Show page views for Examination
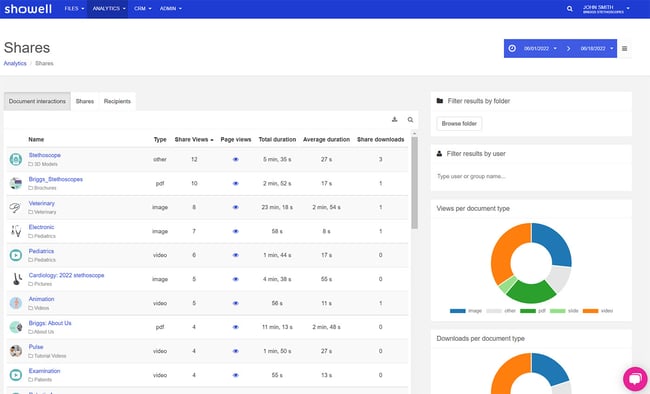The height and width of the screenshot is (394, 650). click(235, 375)
